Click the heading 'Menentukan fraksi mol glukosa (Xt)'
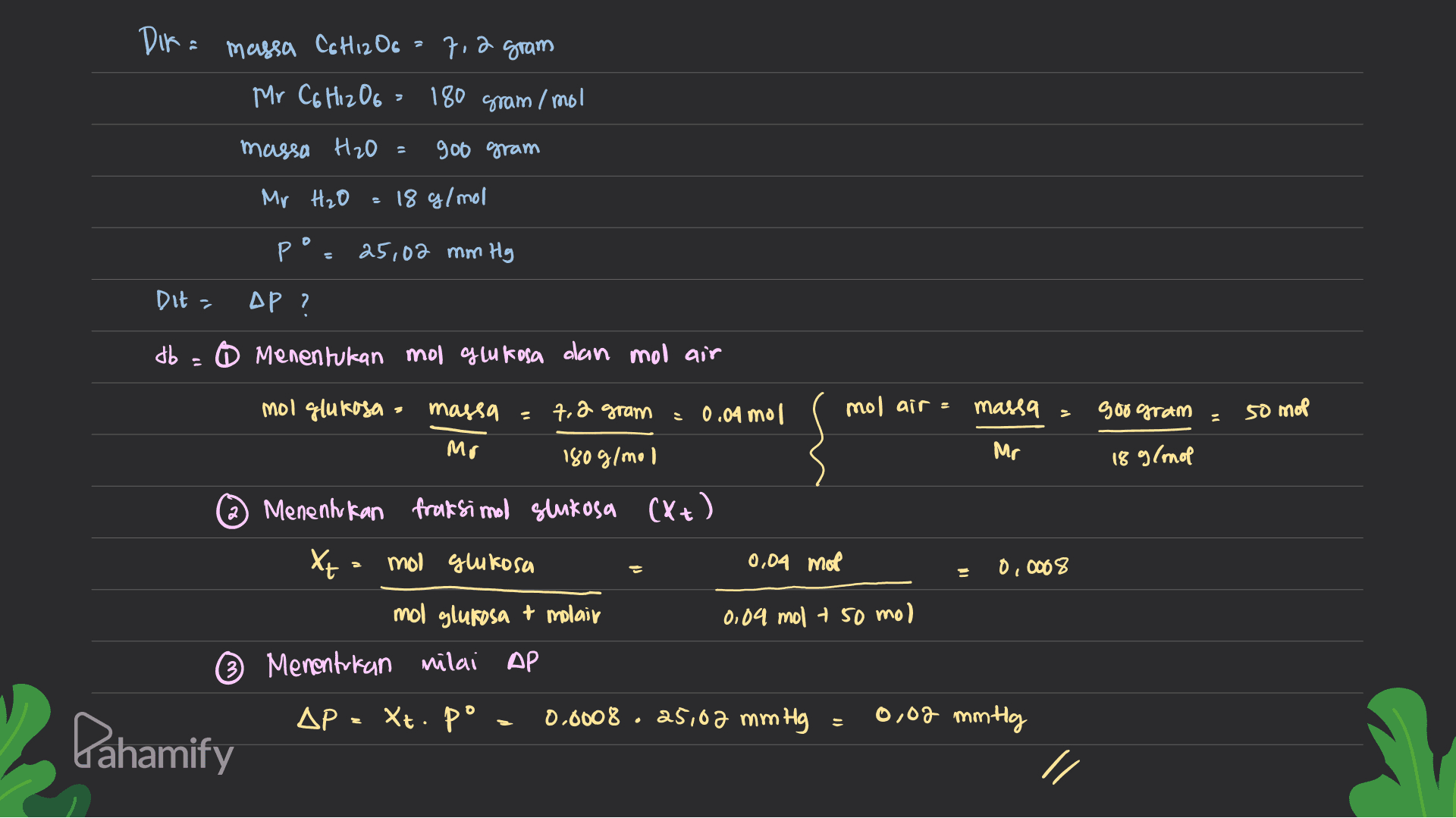 (x=488, y=509)
